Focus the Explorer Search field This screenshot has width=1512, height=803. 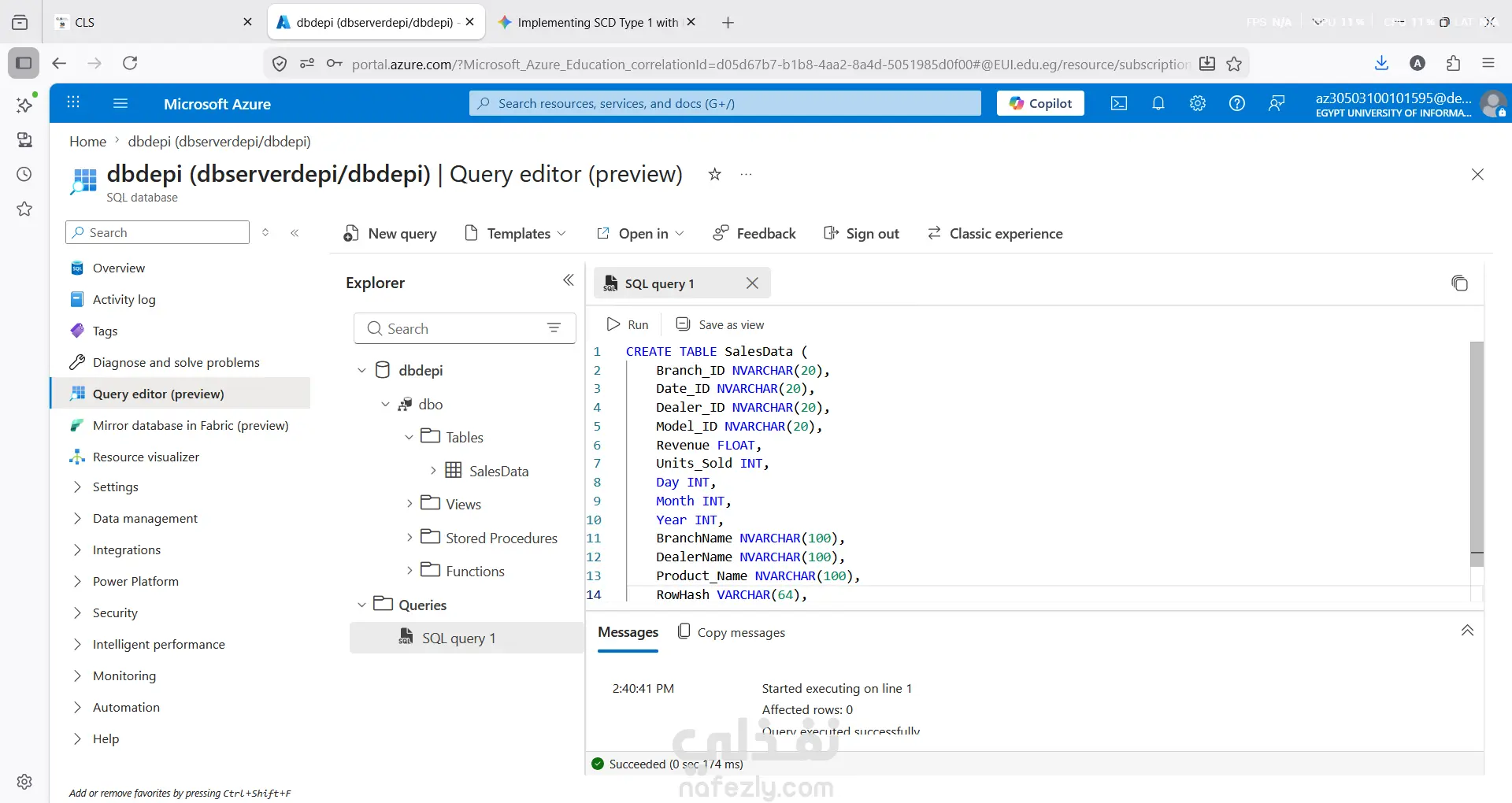465,328
